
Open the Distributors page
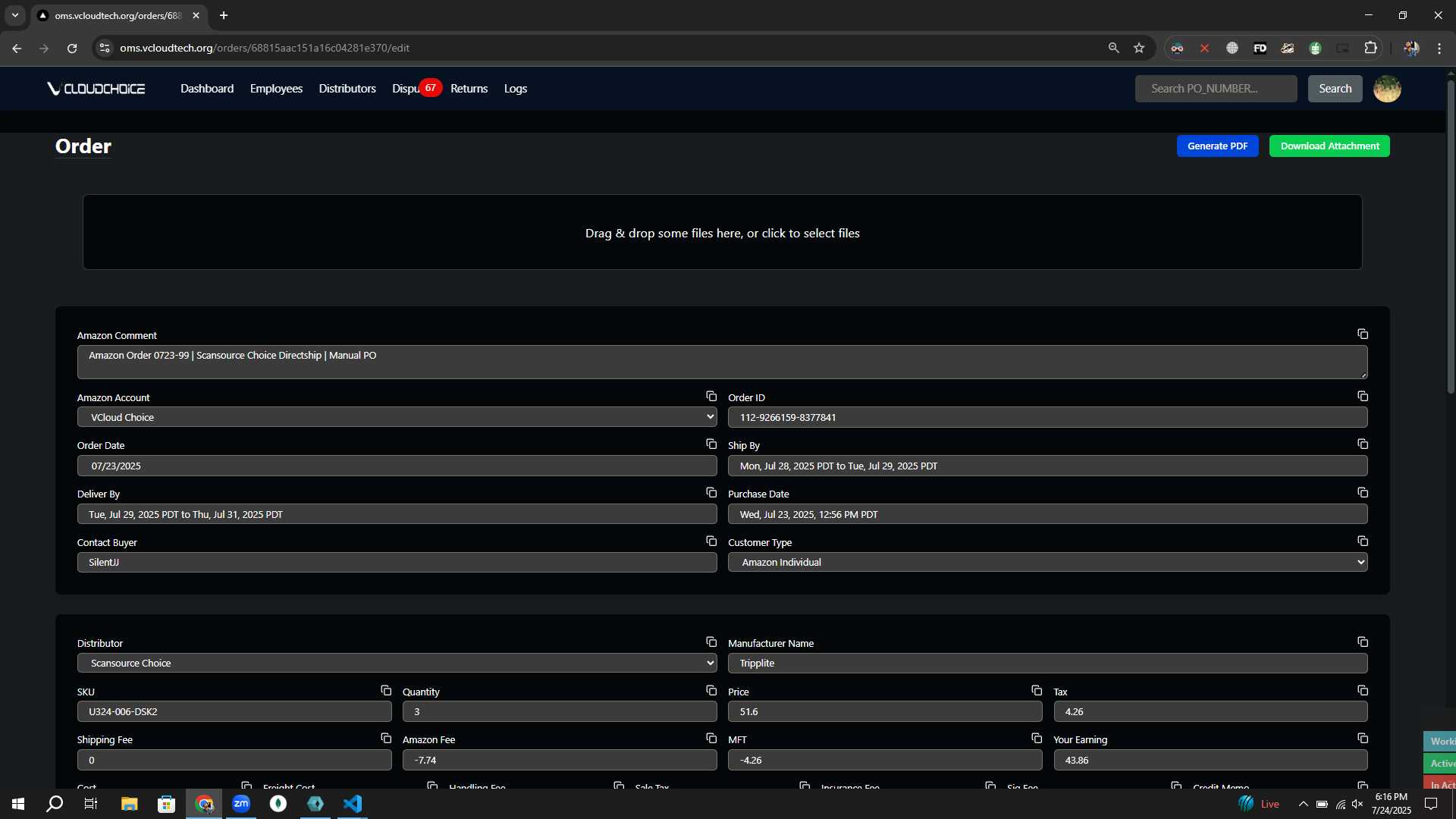point(347,89)
